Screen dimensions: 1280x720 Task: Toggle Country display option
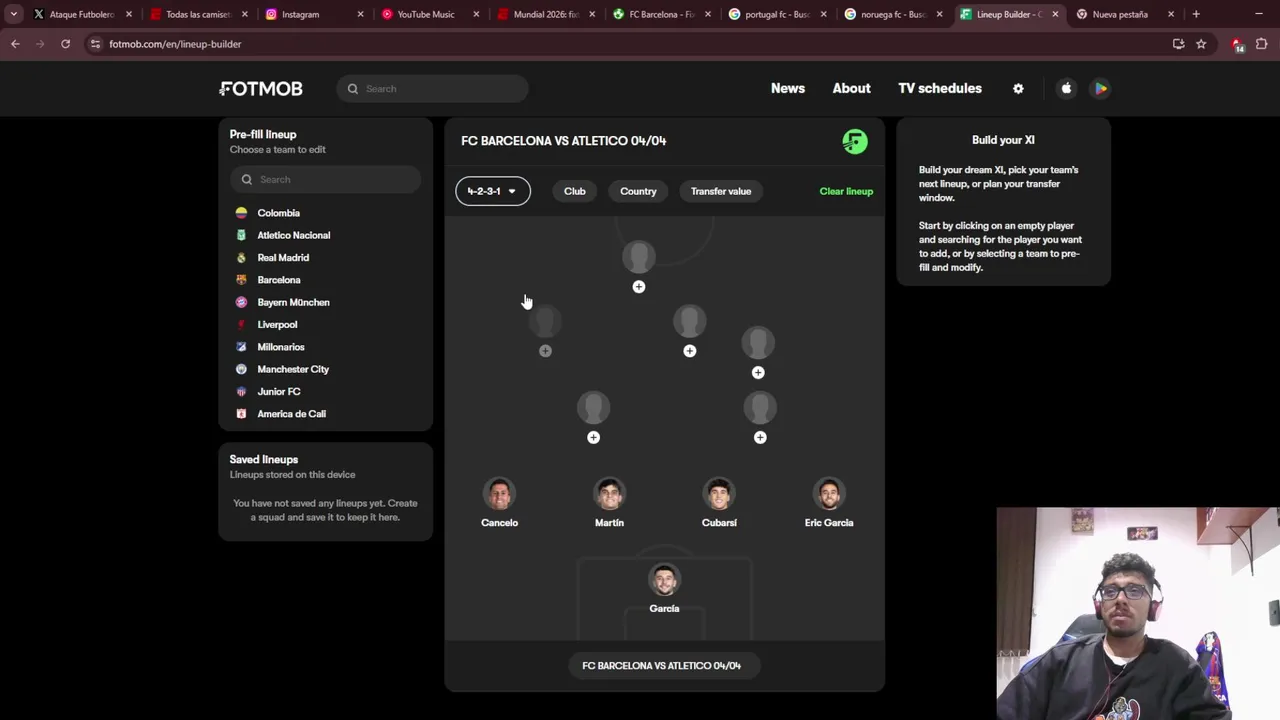[x=638, y=191]
